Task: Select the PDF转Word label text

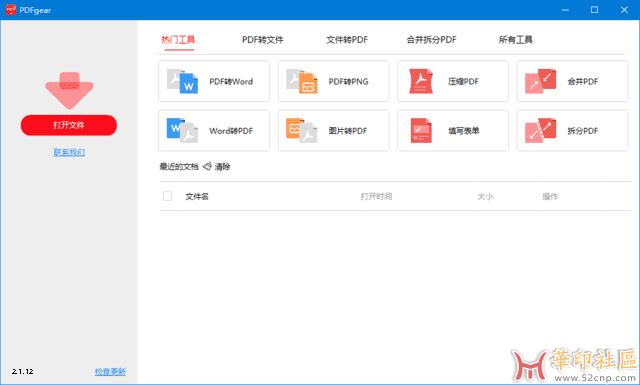Action: tap(231, 82)
